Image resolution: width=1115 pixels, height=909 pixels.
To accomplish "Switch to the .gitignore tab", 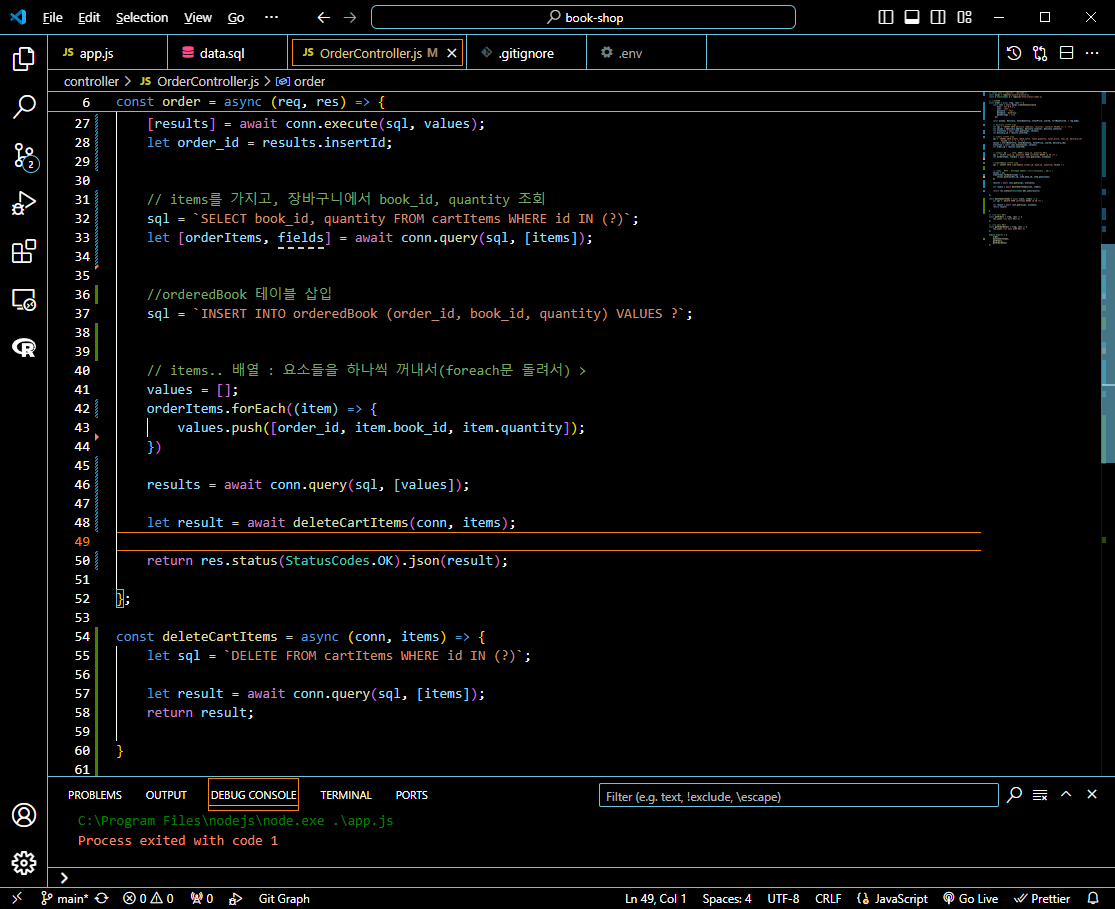I will click(526, 53).
